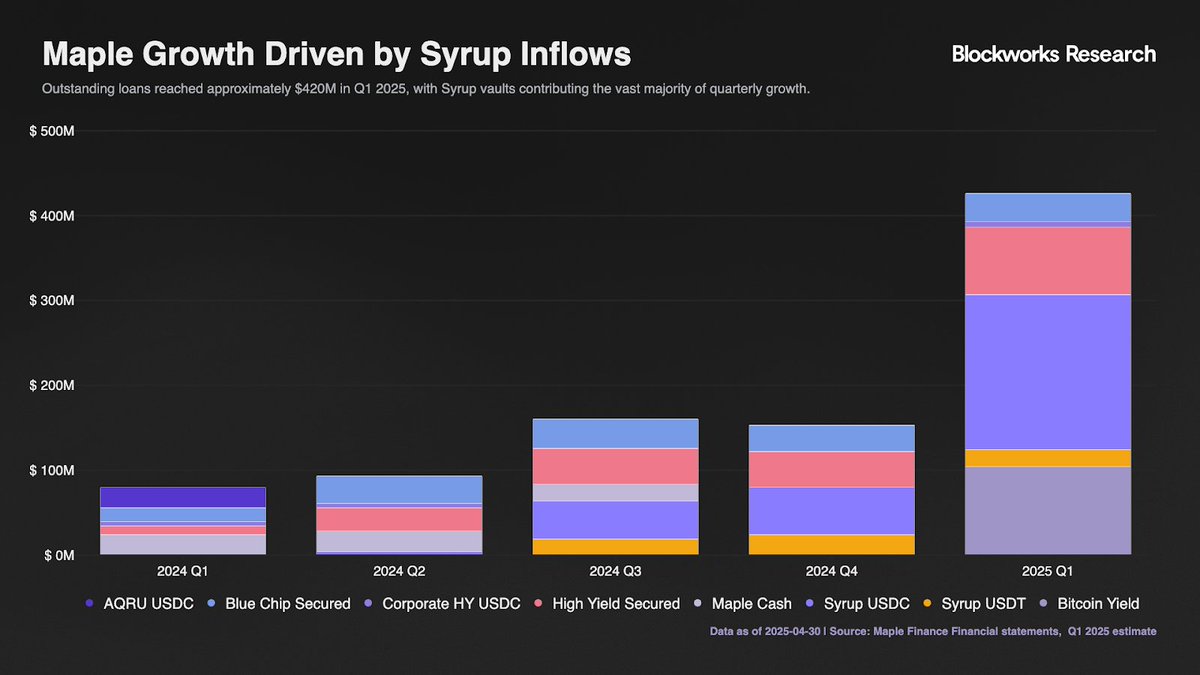Click the Syrup USDC segment in 2025 Q1 bar
Viewport: 1200px width, 675px height.
(1048, 371)
